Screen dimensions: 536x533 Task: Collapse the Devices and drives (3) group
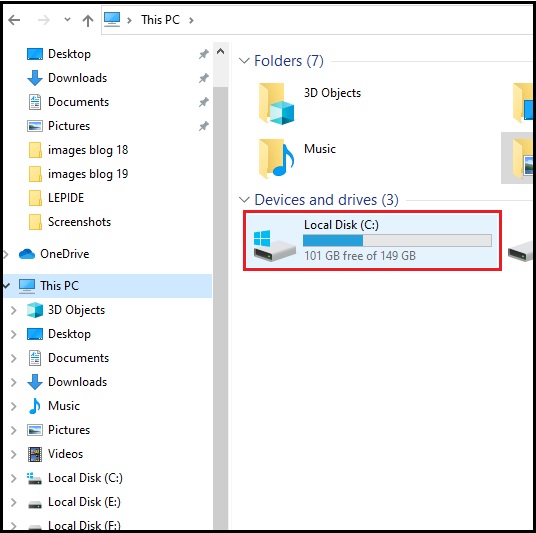(x=244, y=200)
